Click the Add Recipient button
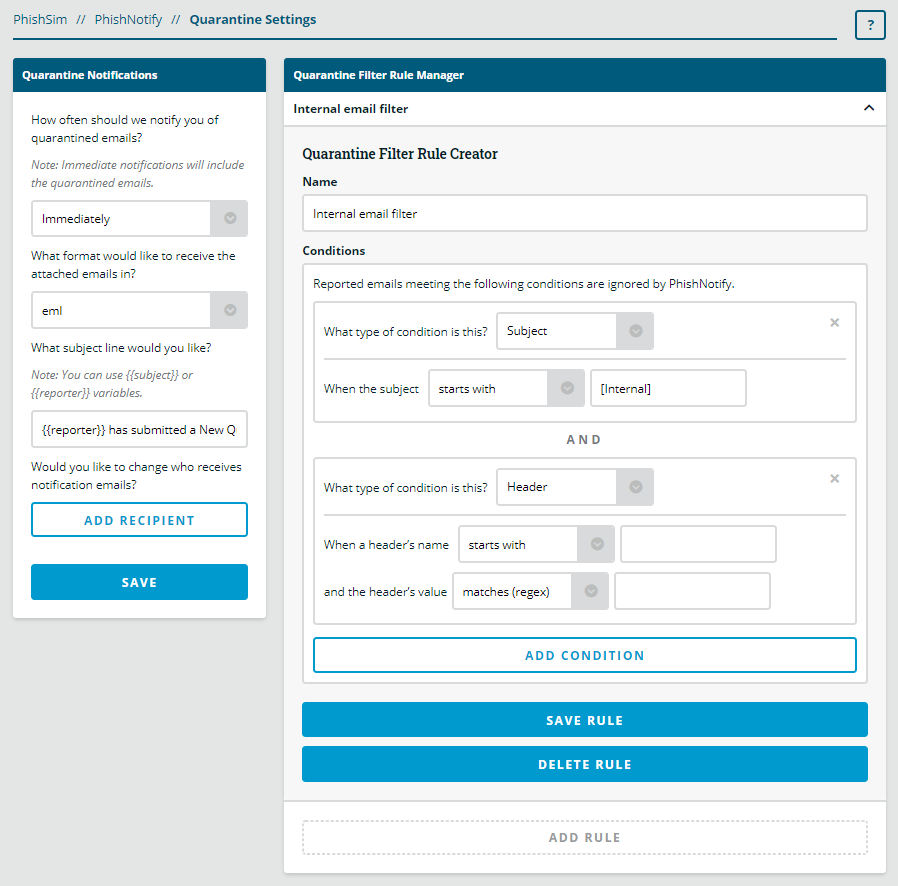The image size is (898, 886). (139, 520)
